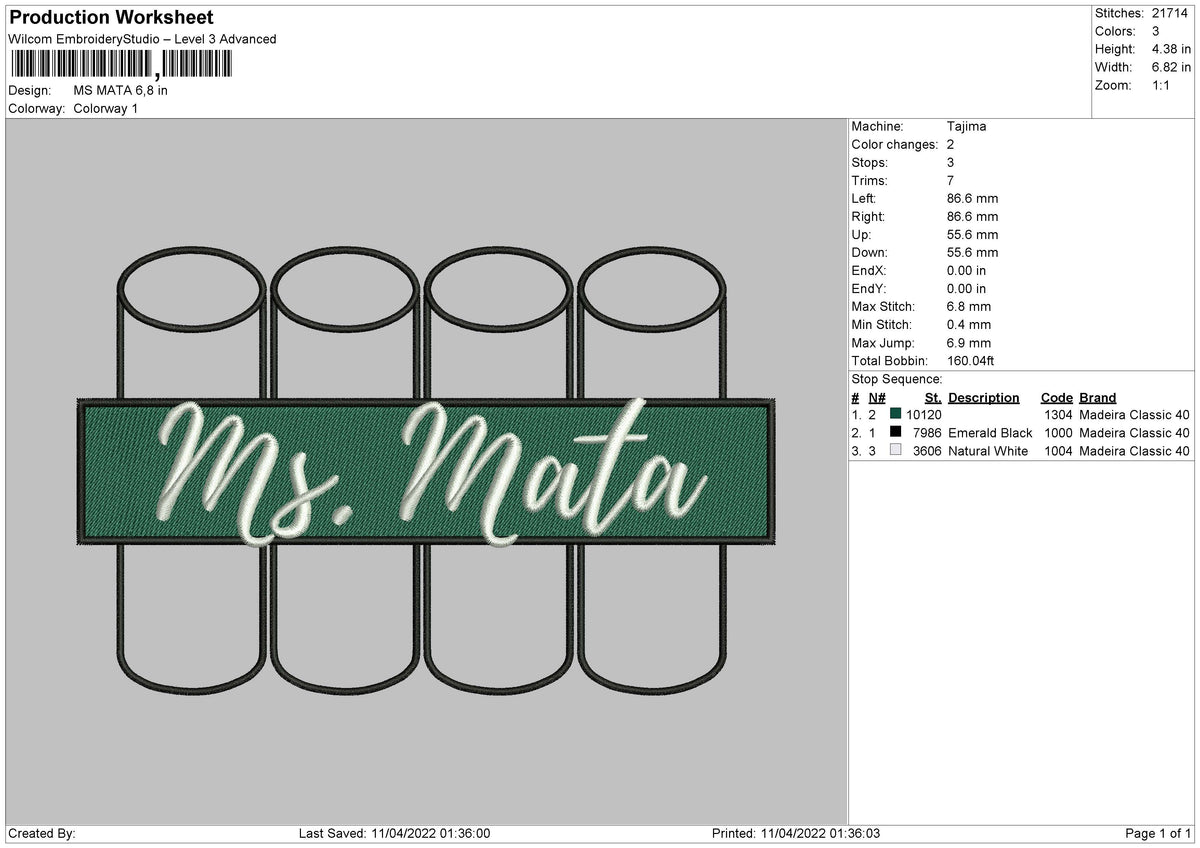The image size is (1200, 848).
Task: Click the Colorway 1 label
Action: click(106, 108)
